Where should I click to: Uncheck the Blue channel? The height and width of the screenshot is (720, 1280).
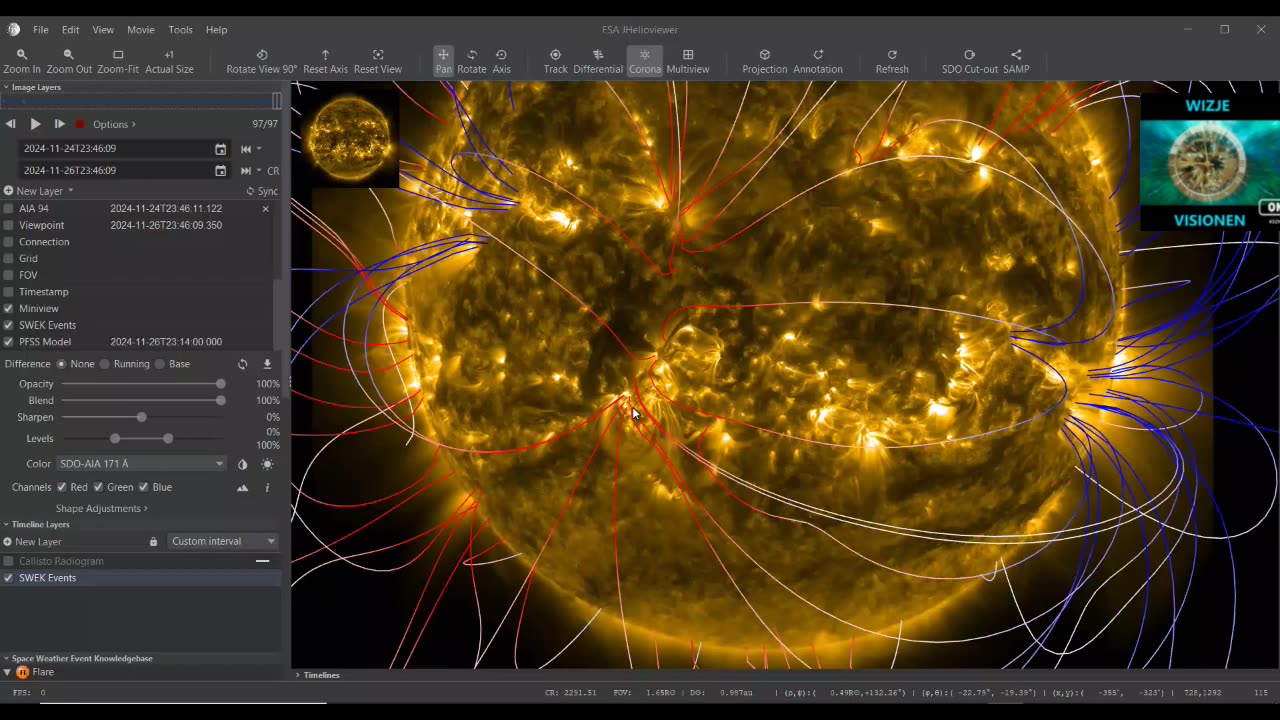(x=143, y=487)
